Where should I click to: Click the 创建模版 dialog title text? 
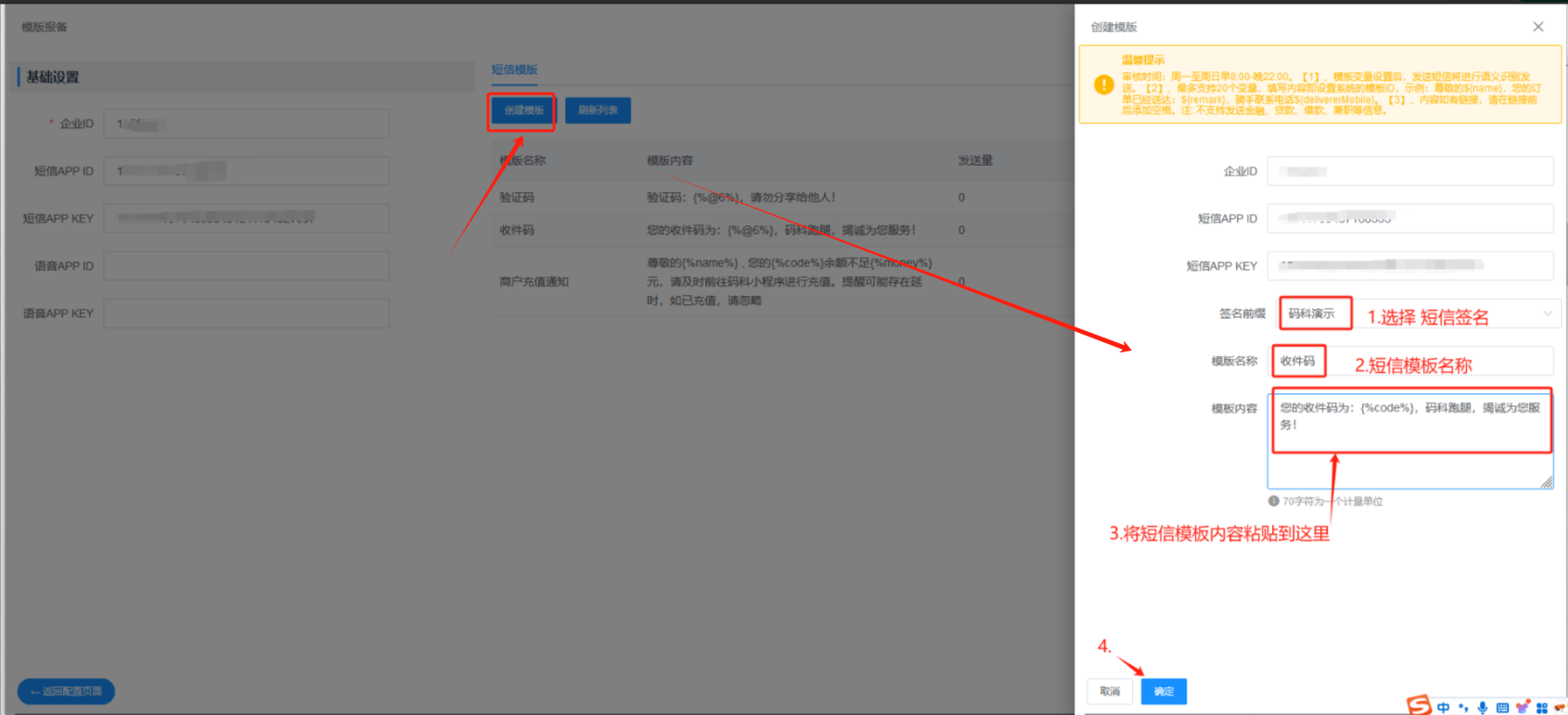1114,27
